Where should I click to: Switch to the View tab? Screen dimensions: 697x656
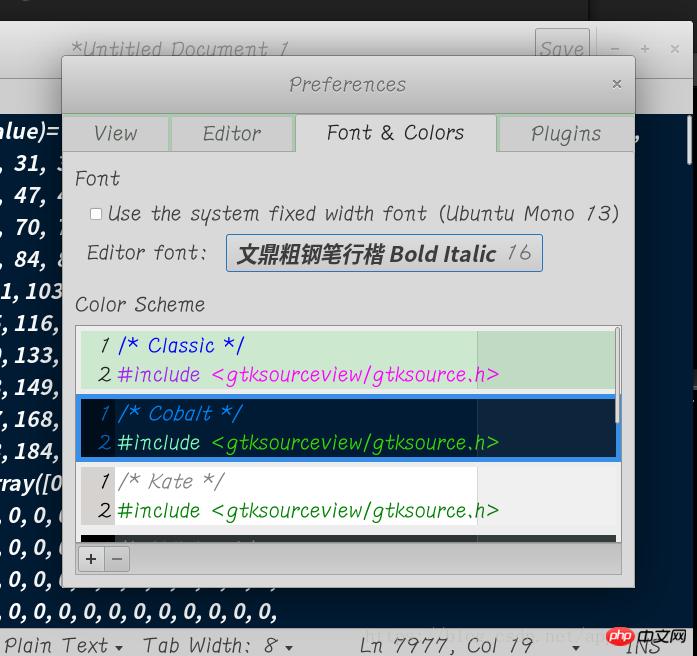(x=116, y=133)
